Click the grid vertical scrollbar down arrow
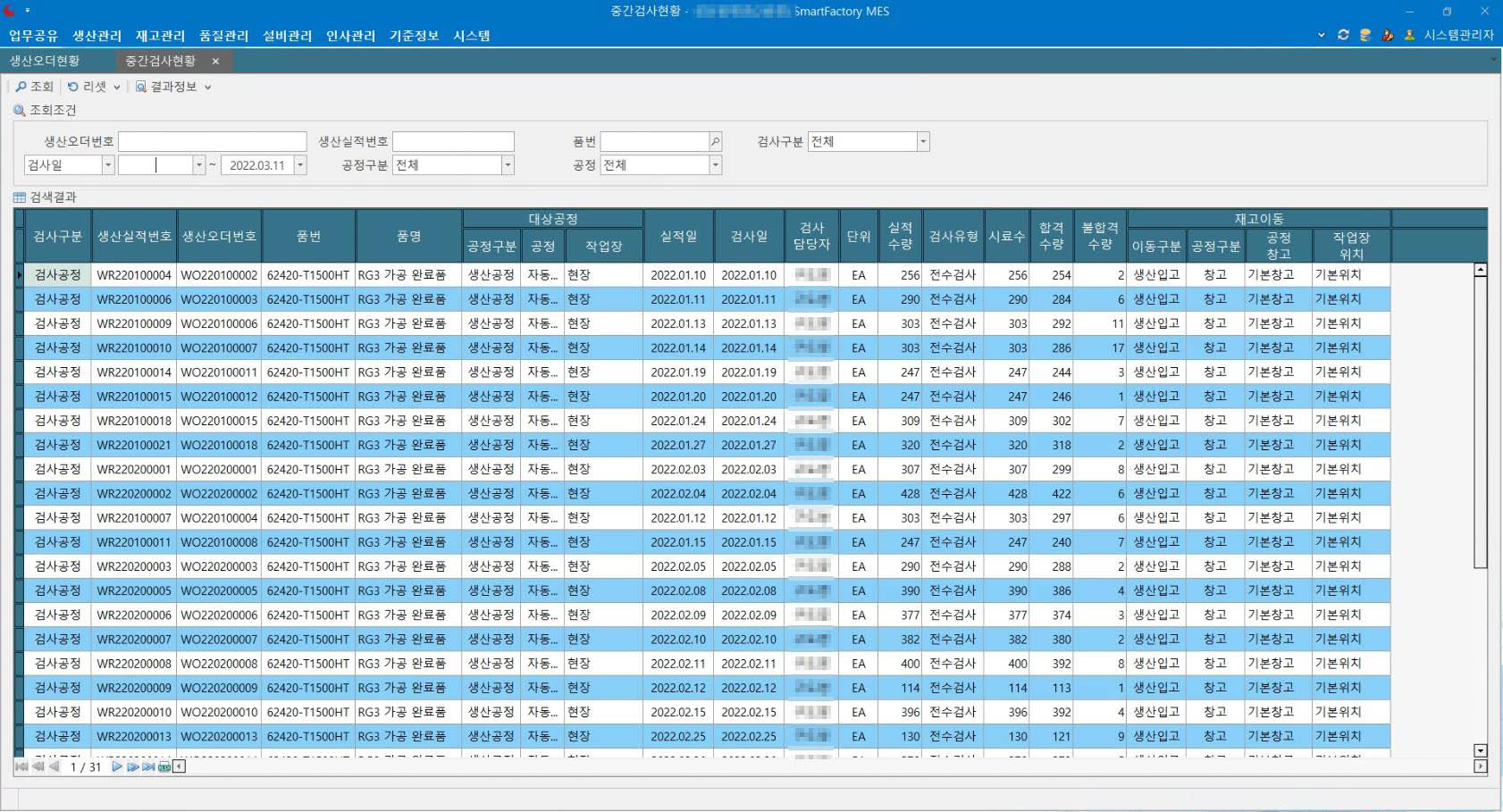 pos(1480,751)
